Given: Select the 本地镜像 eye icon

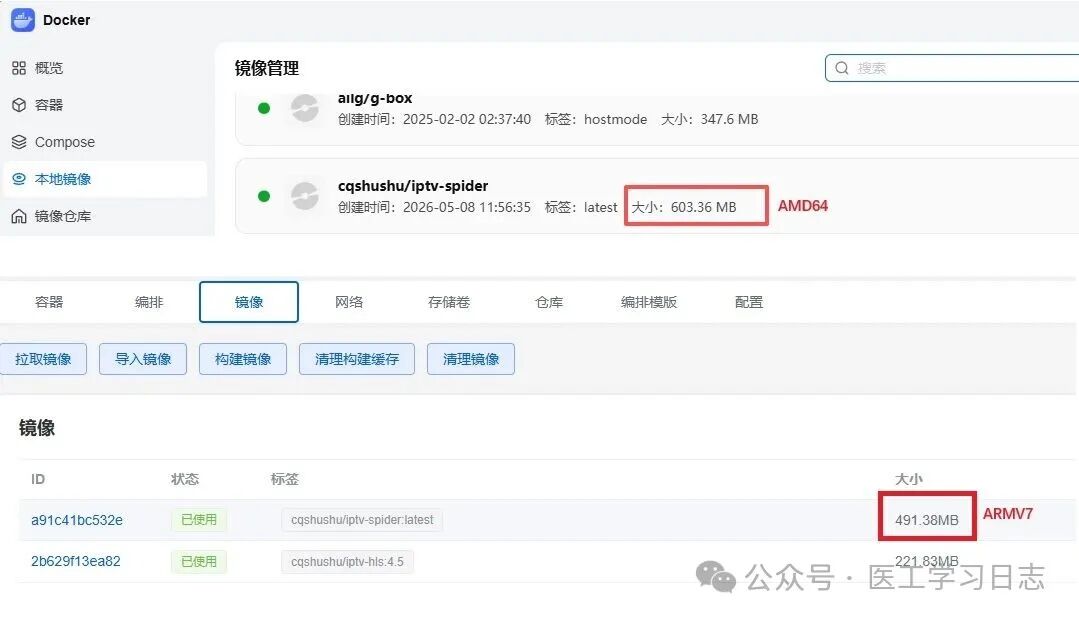Looking at the screenshot, I should click(x=19, y=179).
